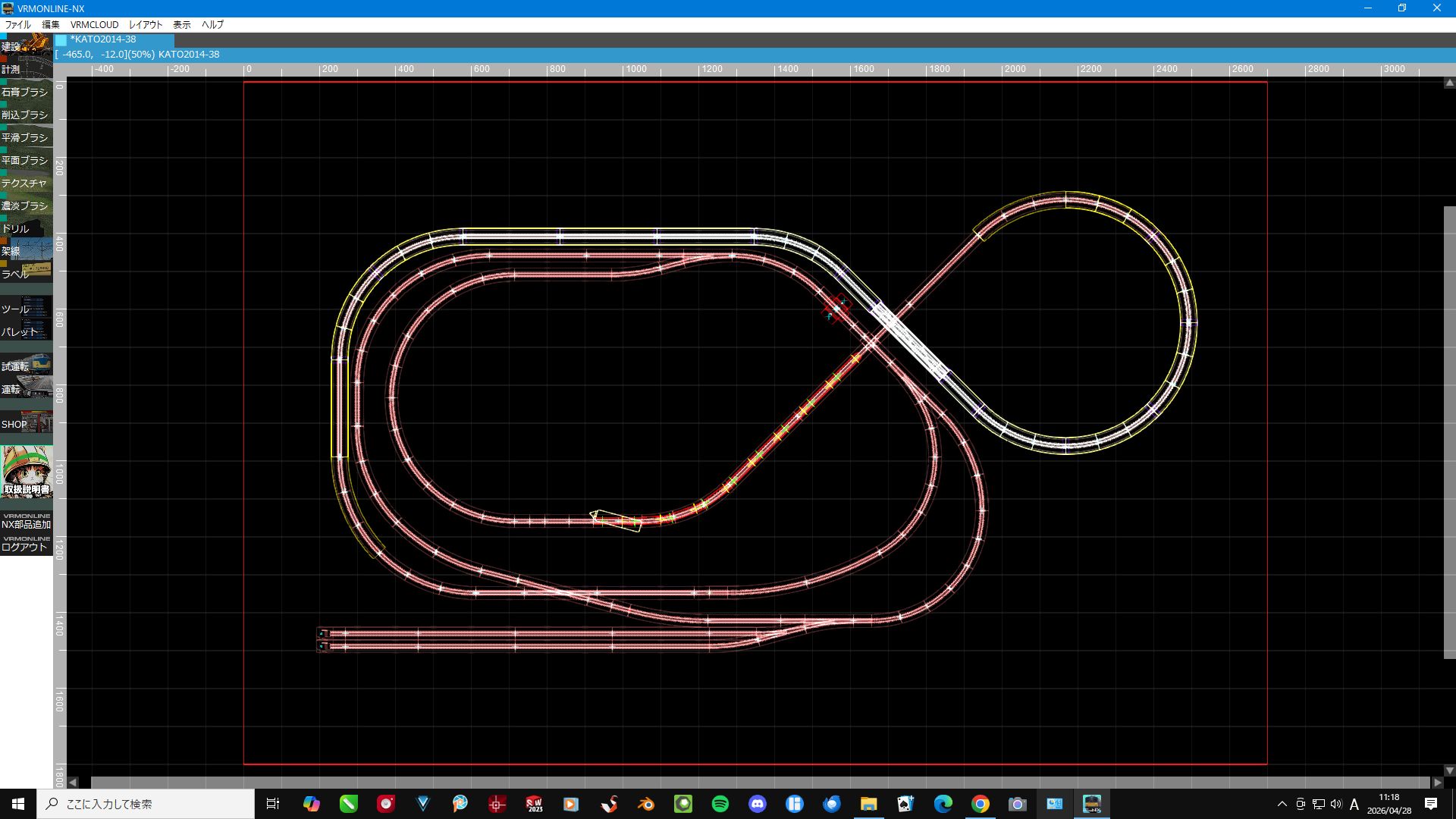Open Google Chrome from the taskbar

click(x=981, y=804)
